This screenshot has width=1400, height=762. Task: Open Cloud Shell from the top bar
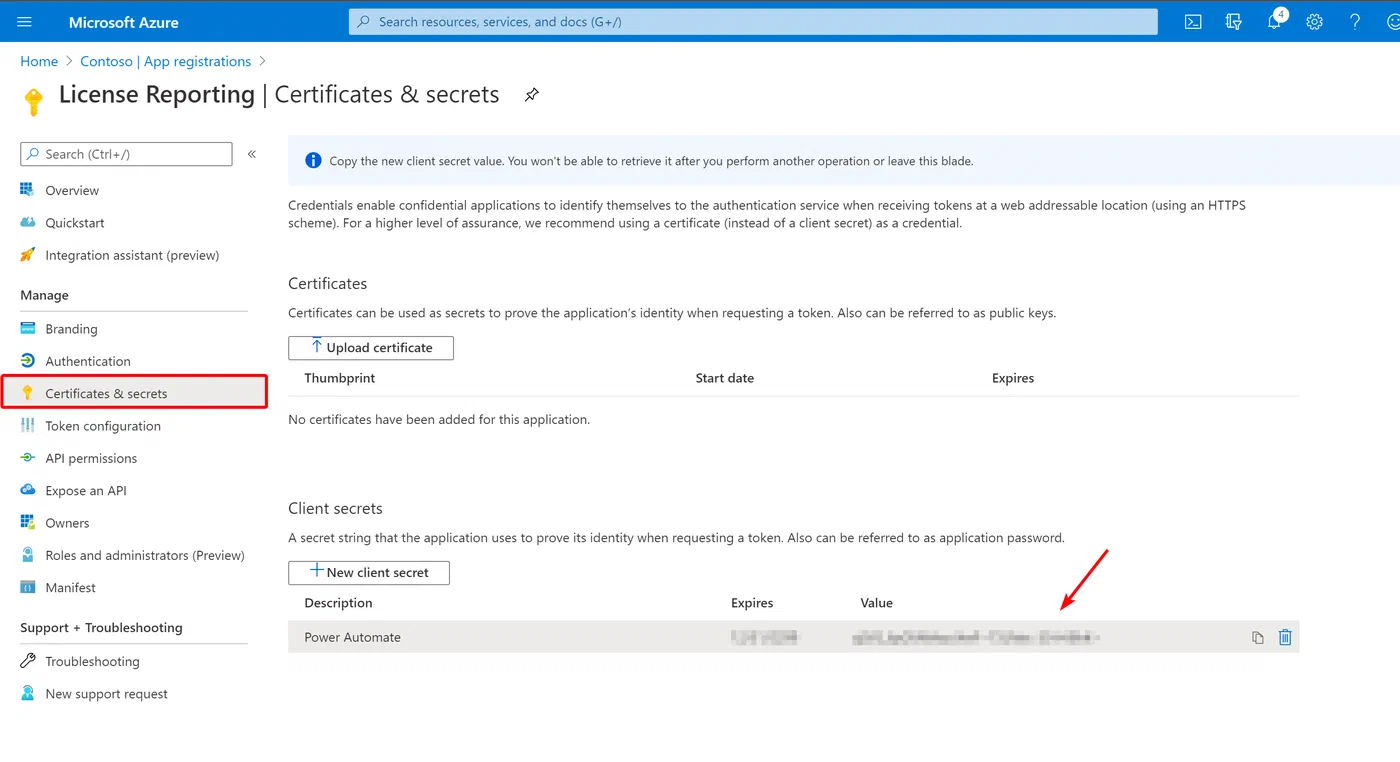coord(1193,21)
